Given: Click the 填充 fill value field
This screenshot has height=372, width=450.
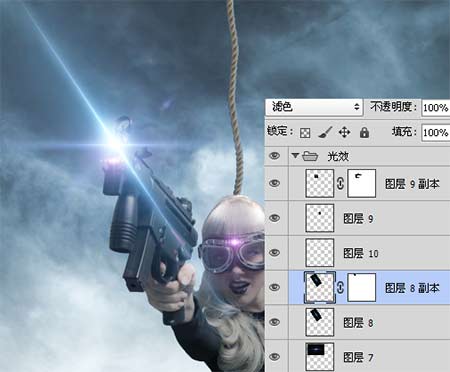Looking at the screenshot, I should (x=436, y=133).
